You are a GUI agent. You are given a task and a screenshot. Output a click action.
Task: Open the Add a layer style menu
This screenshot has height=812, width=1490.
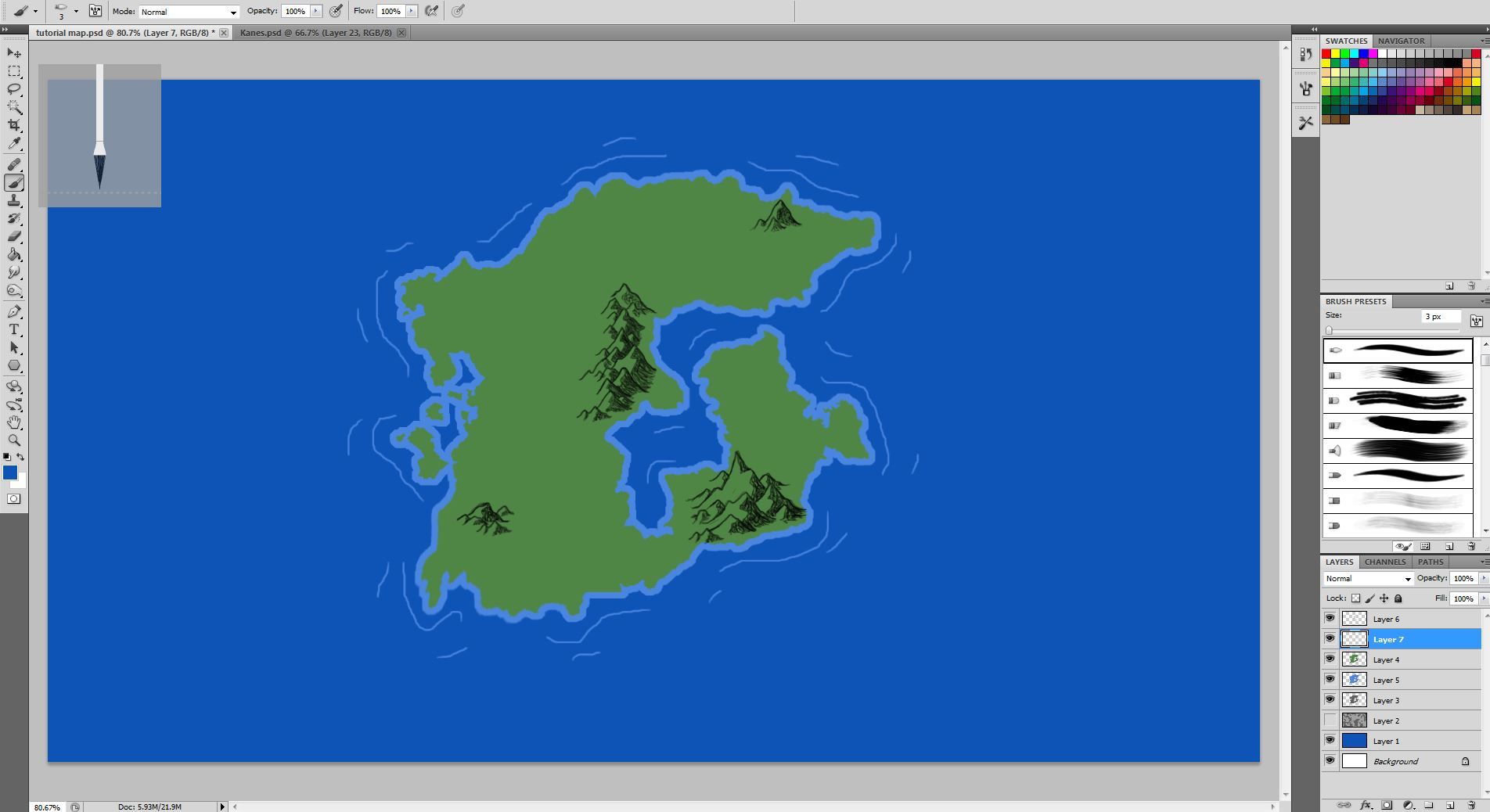pyautogui.click(x=1366, y=805)
